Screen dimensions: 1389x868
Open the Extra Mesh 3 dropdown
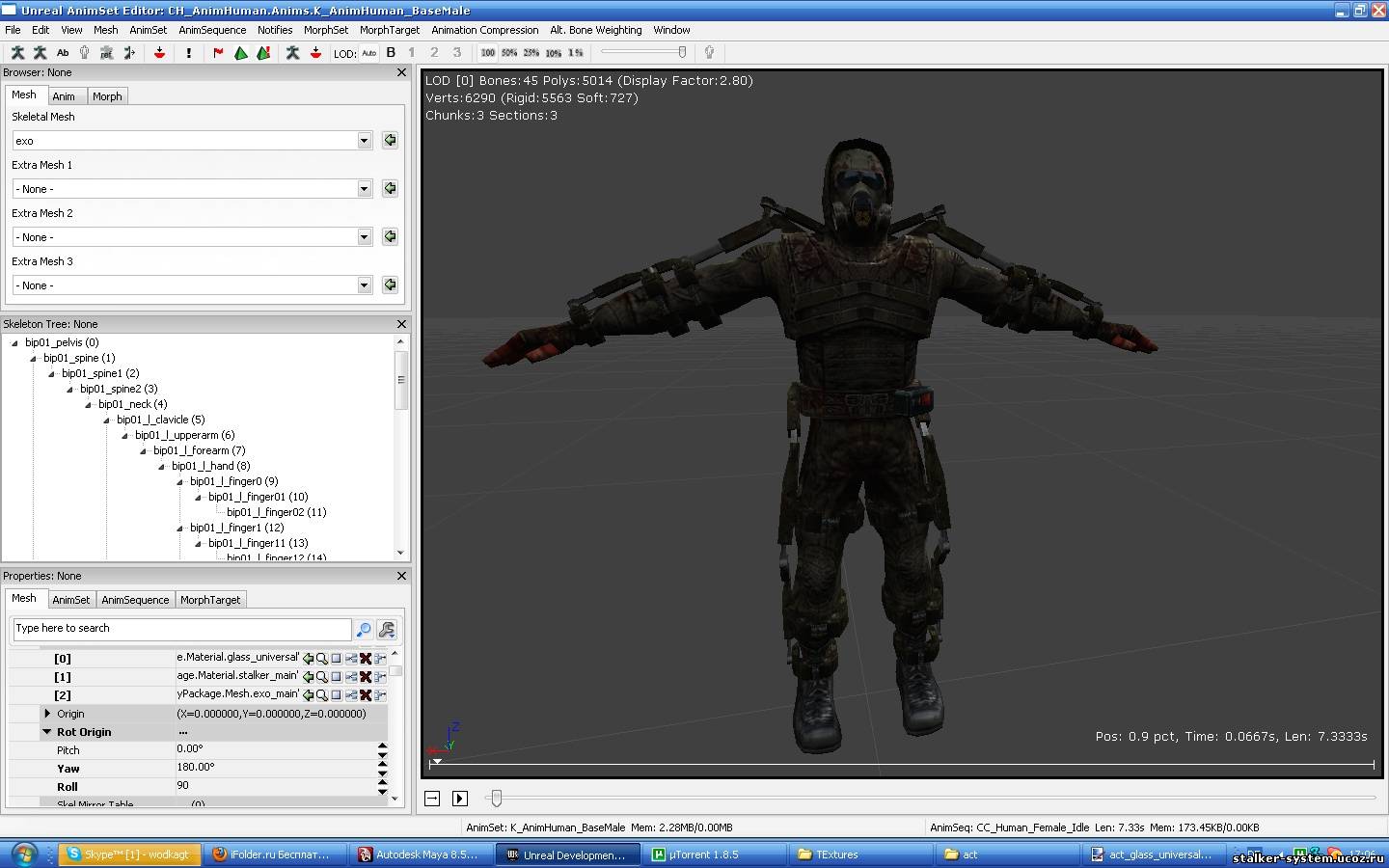[x=364, y=285]
